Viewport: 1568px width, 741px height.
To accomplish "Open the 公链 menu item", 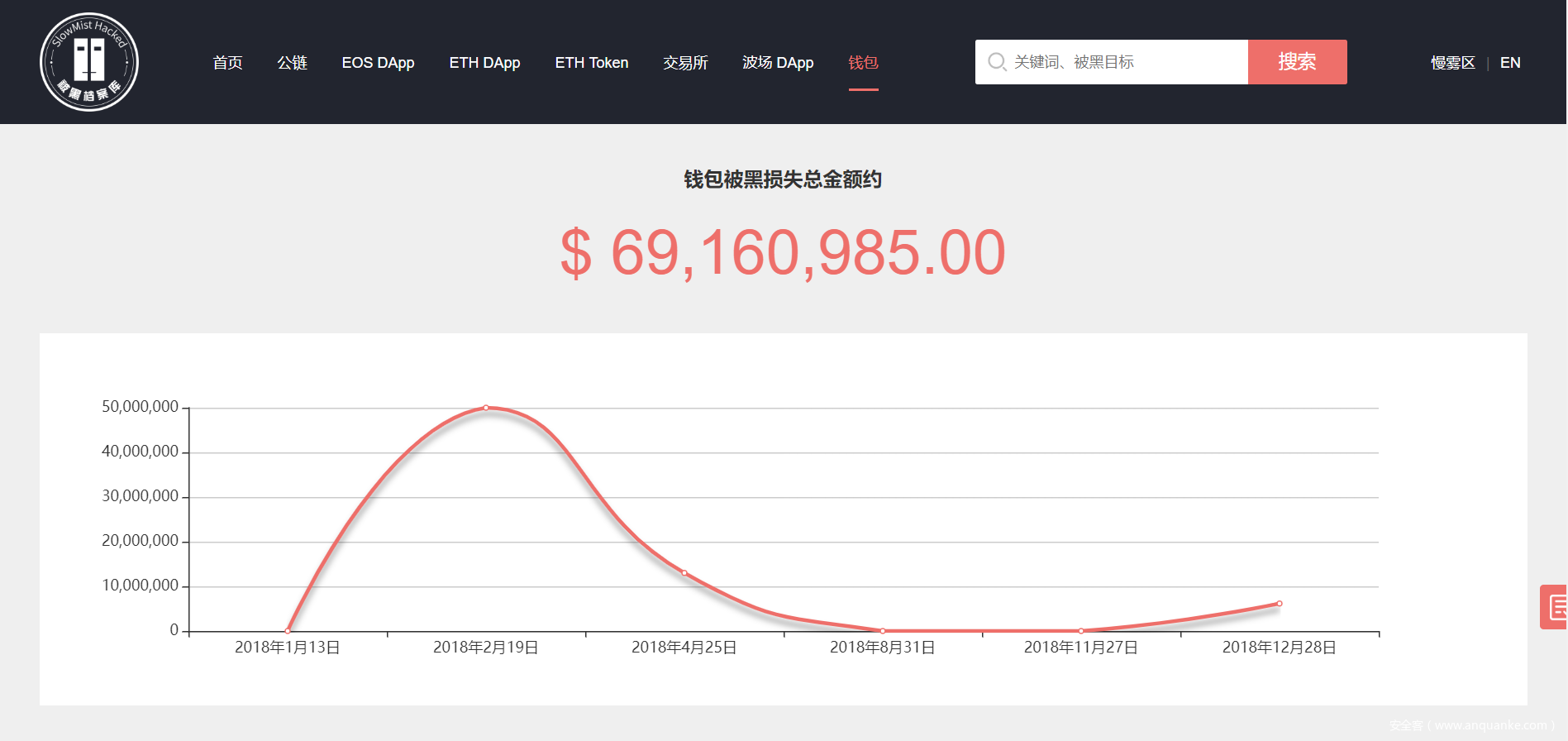I will tap(292, 63).
